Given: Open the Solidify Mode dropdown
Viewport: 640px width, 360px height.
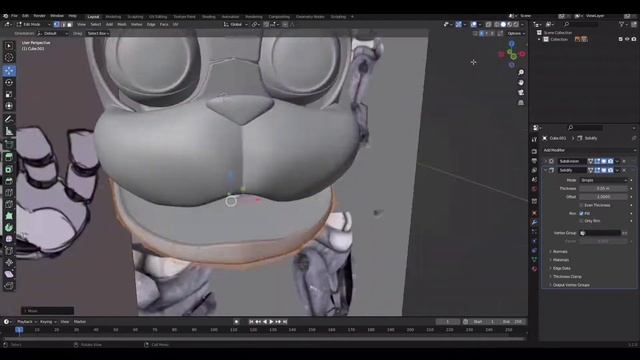Looking at the screenshot, I should point(603,180).
